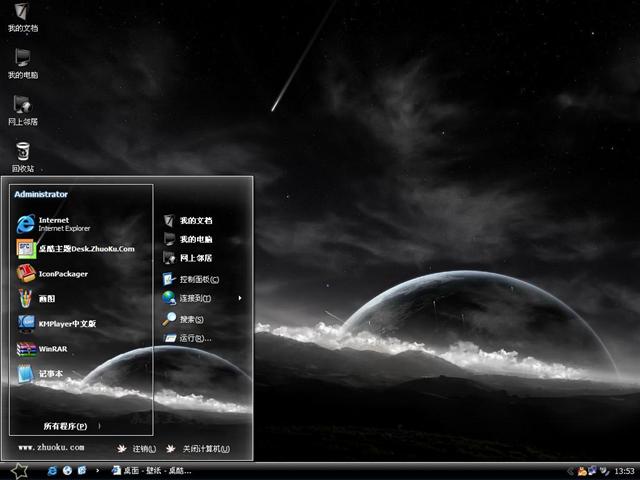640x480 pixels.
Task: Launch Internet Explorer from quick launch
Action: click(x=52, y=471)
